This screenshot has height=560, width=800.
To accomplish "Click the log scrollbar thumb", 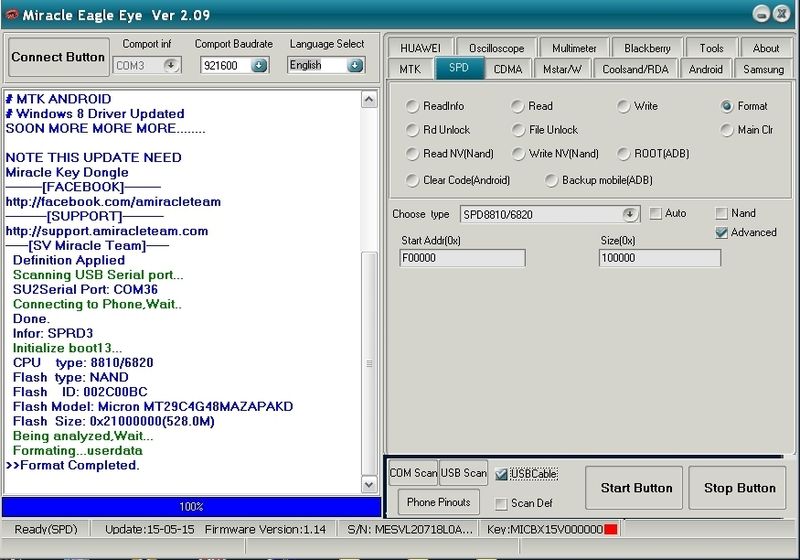I will click(x=369, y=363).
